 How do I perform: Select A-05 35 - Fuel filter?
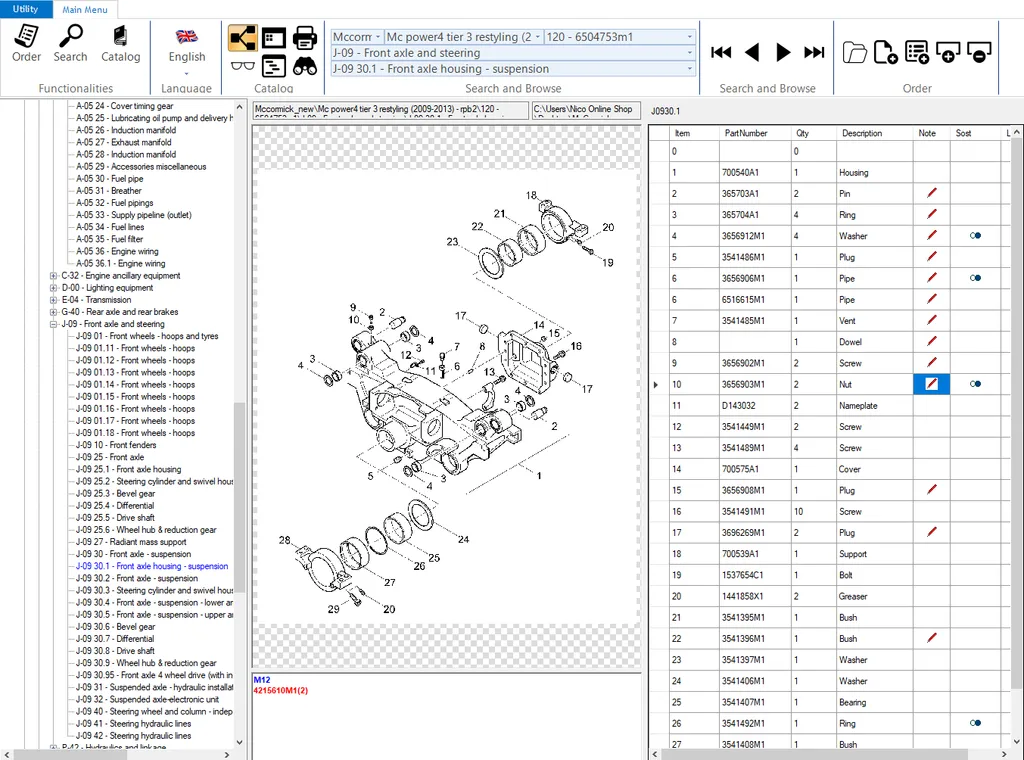coord(110,240)
